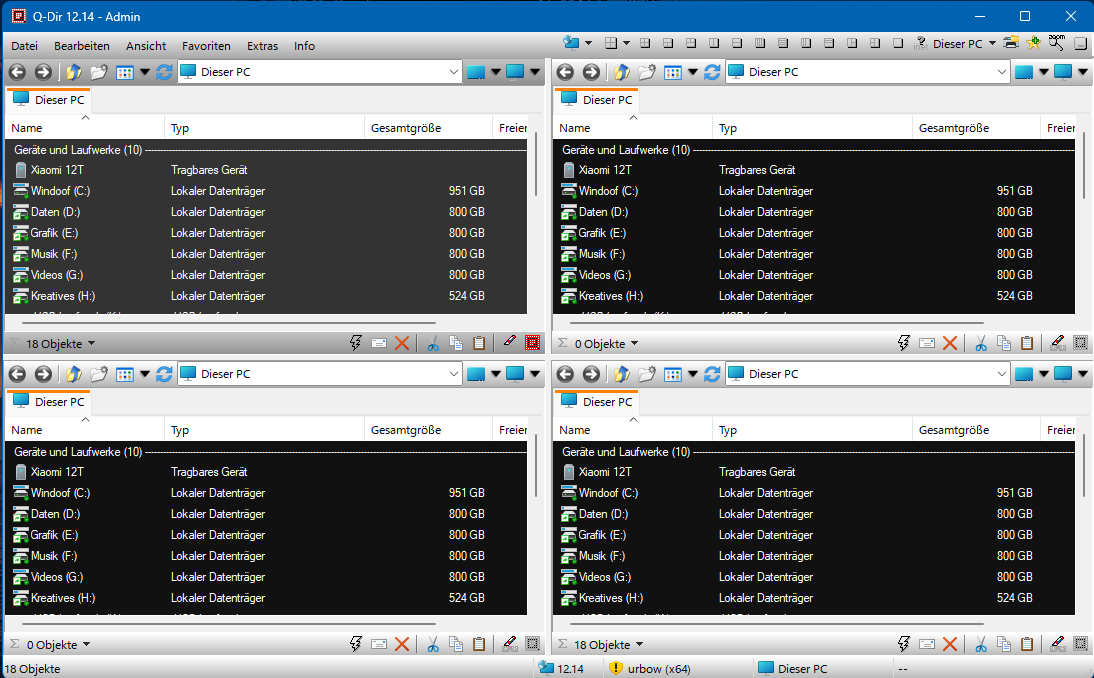Expand address bar dropdown in top-left pane
Image resolution: width=1094 pixels, height=678 pixels.
(451, 72)
